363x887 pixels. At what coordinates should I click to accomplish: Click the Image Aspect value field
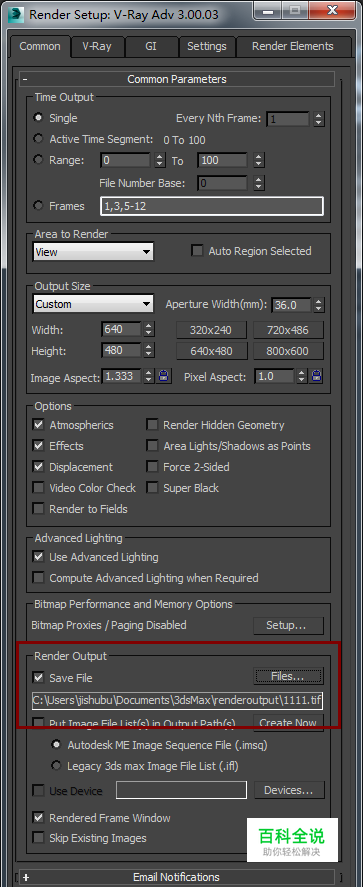[x=121, y=376]
